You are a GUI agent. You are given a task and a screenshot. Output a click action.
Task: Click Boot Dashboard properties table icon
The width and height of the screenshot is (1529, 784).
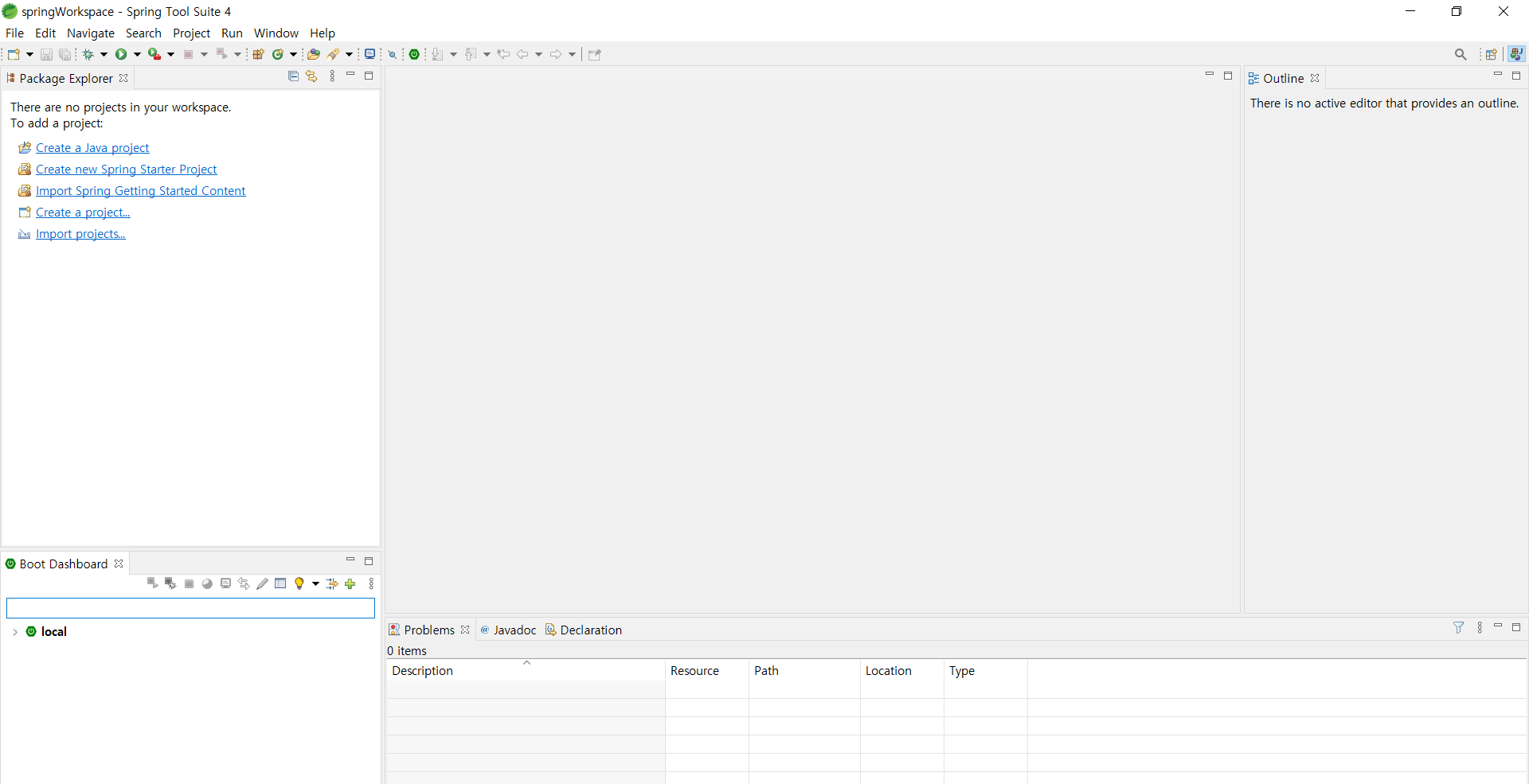pos(280,583)
